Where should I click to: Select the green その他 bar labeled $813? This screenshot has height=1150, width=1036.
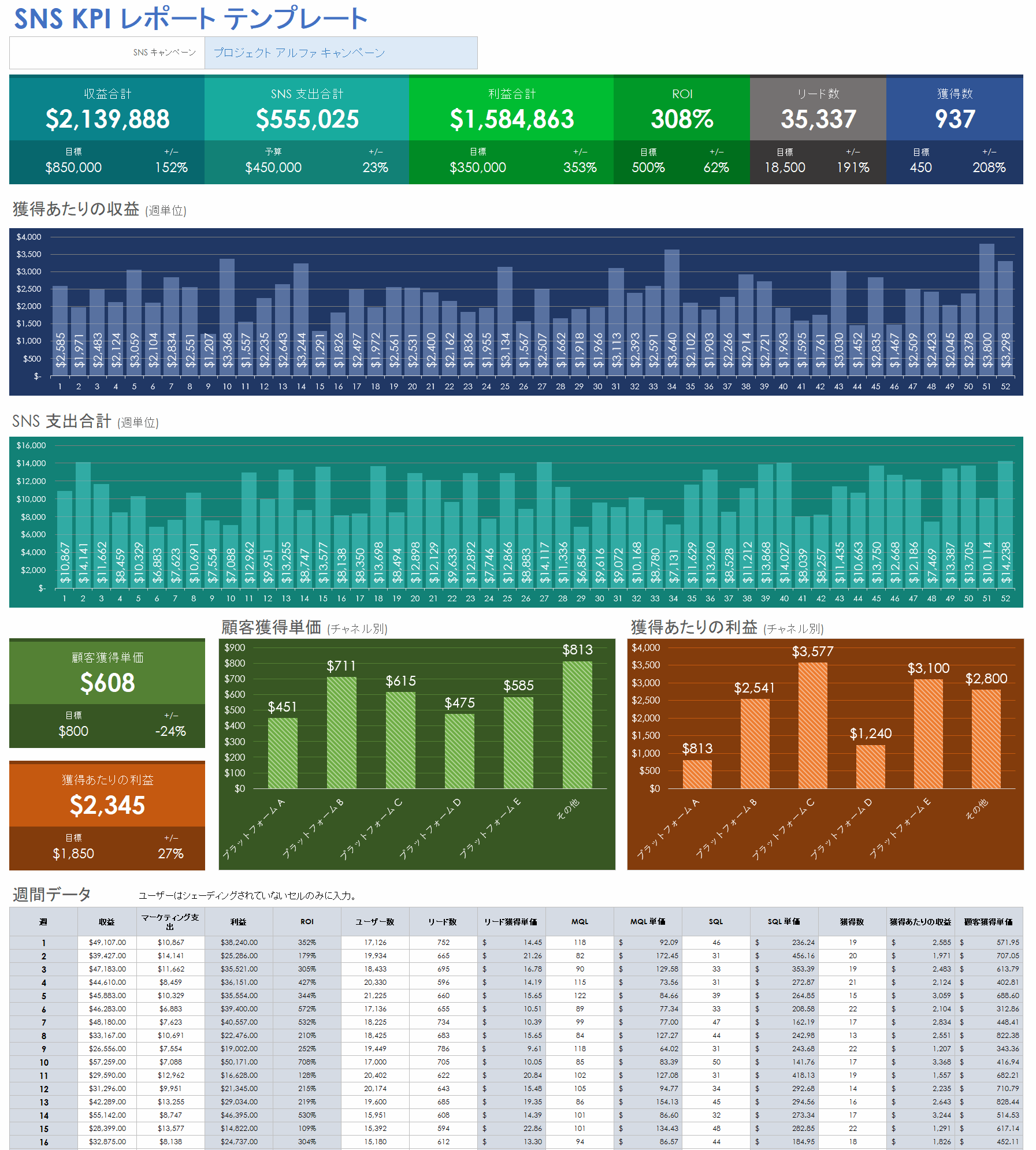point(577,725)
